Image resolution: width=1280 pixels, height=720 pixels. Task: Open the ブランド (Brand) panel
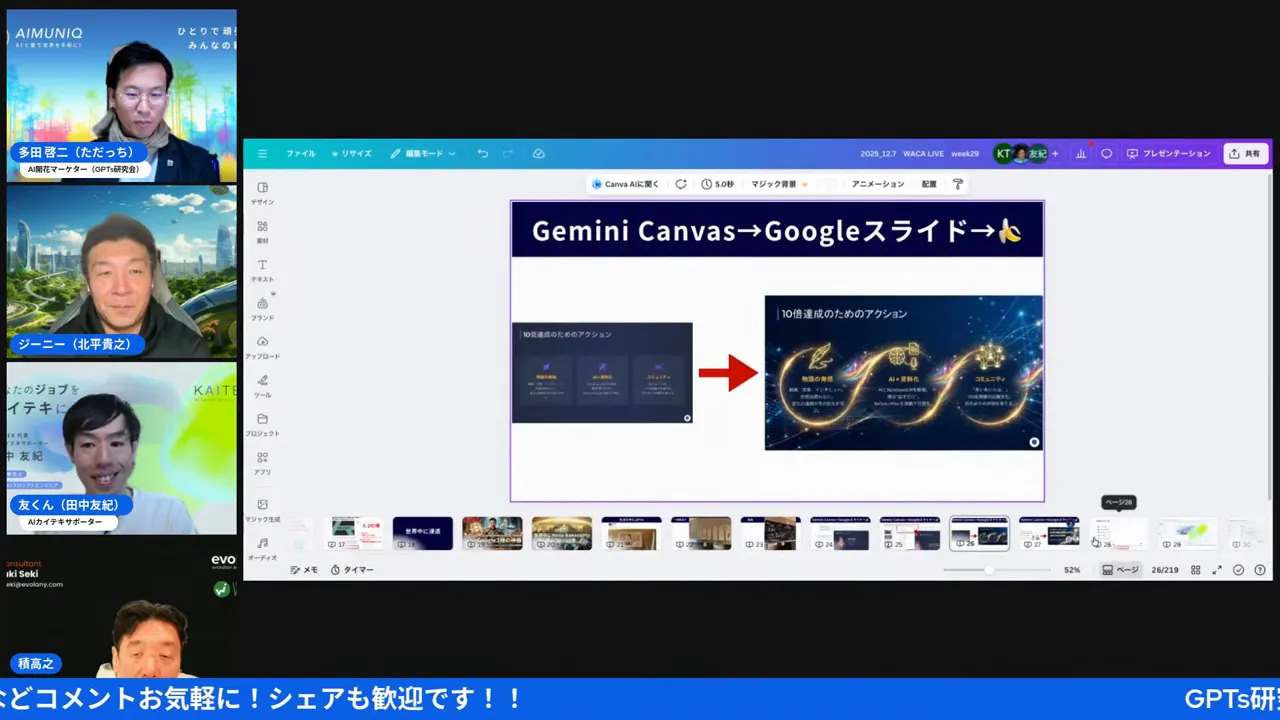pos(262,310)
